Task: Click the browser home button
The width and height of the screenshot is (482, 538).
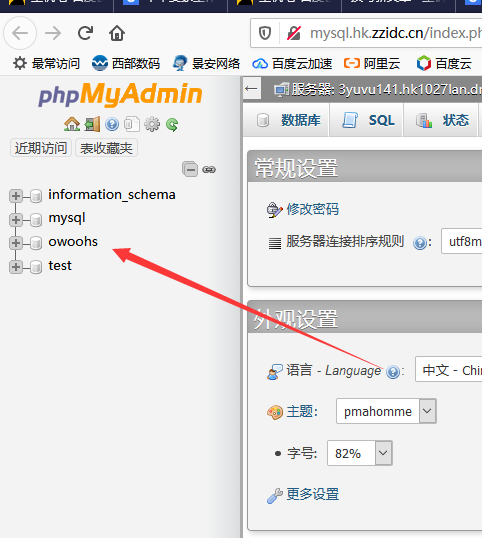Action: (117, 33)
